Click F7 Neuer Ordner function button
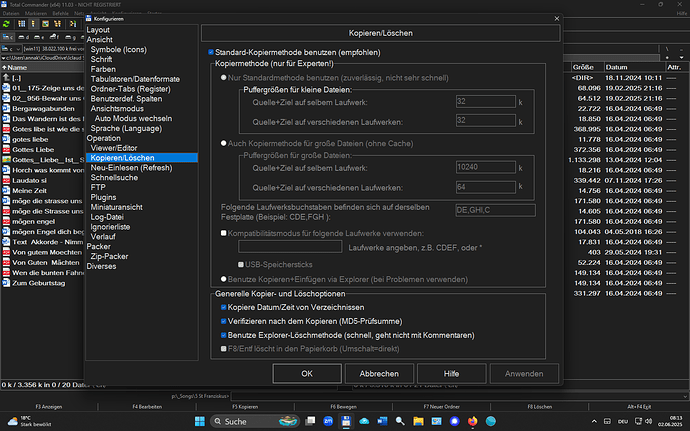690x431 pixels. point(441,407)
